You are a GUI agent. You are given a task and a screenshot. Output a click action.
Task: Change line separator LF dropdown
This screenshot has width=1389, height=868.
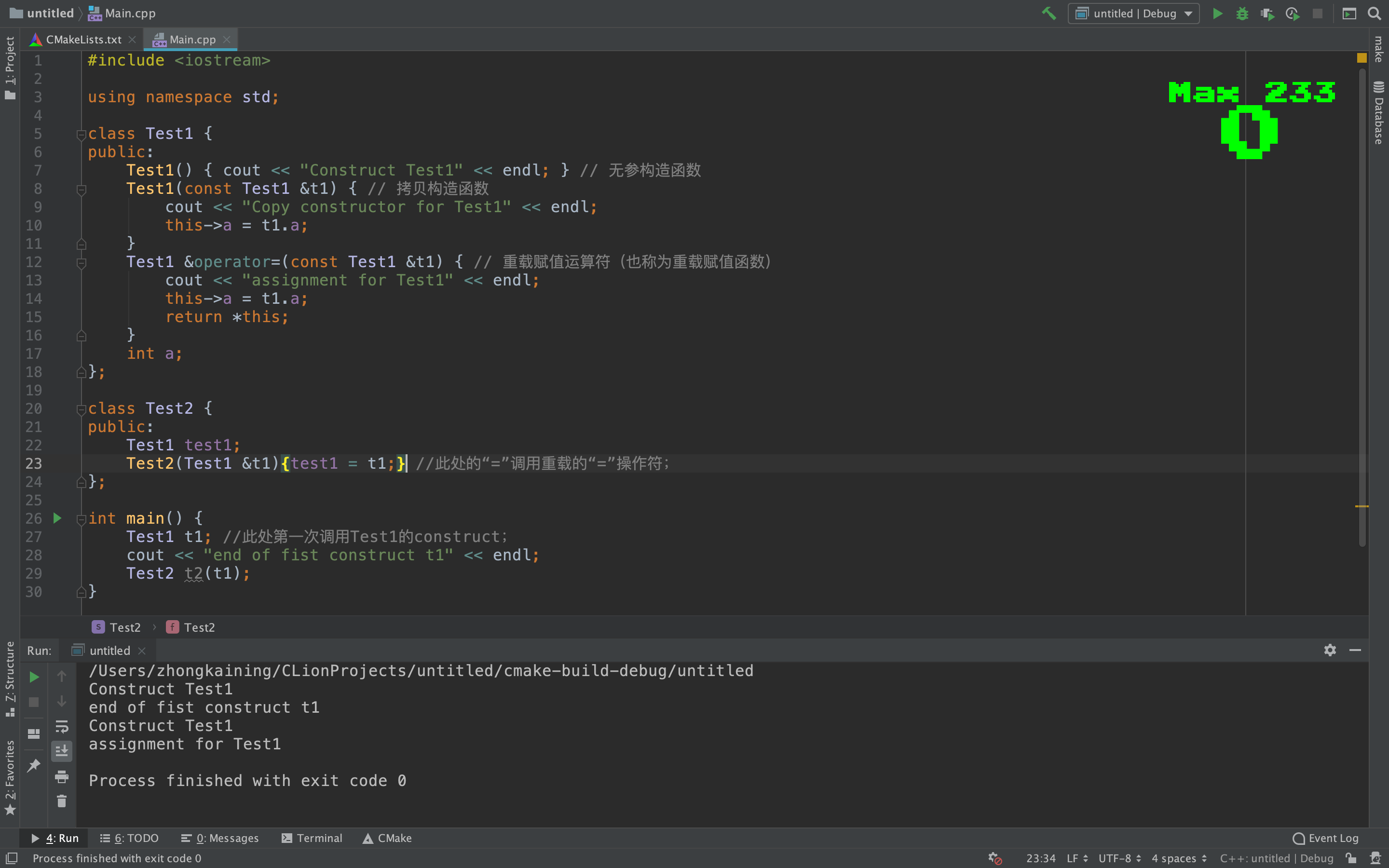(1077, 858)
